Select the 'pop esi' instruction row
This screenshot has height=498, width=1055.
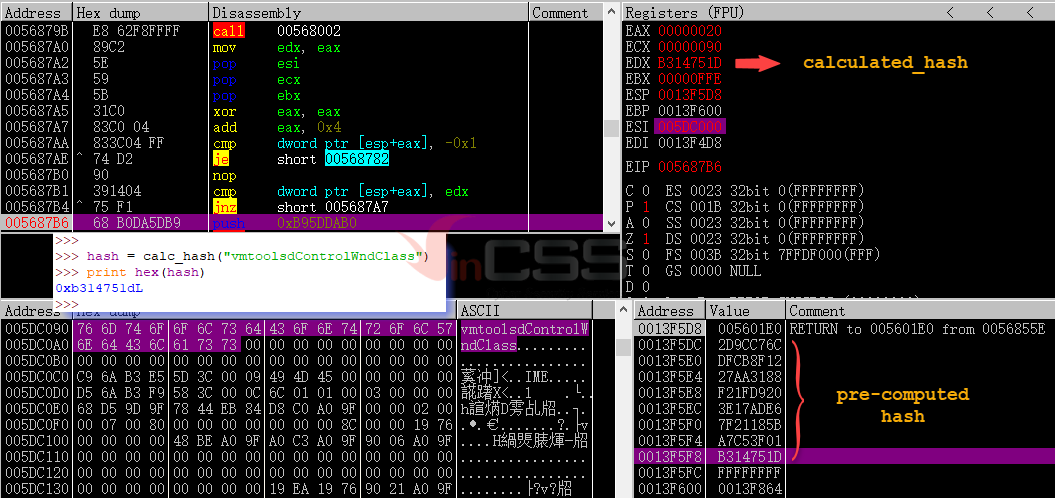[301, 64]
